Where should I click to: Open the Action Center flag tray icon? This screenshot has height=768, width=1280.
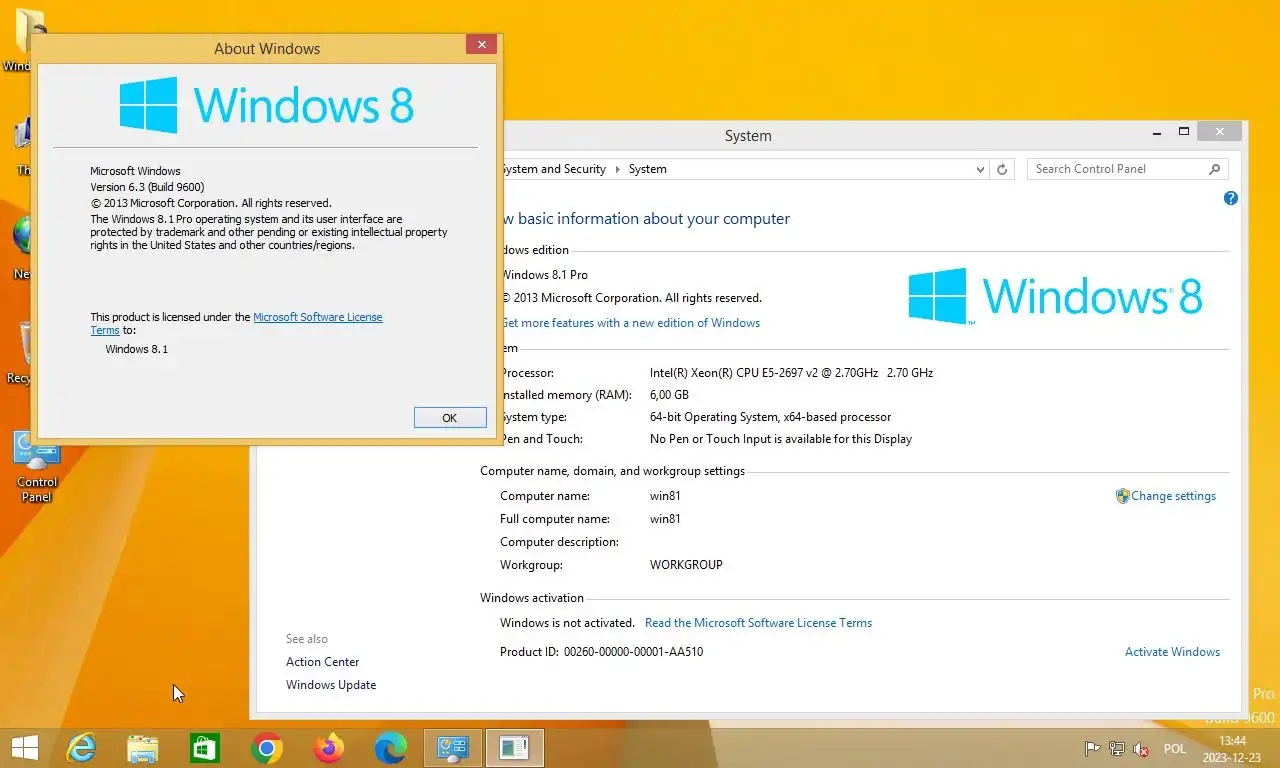(1093, 749)
